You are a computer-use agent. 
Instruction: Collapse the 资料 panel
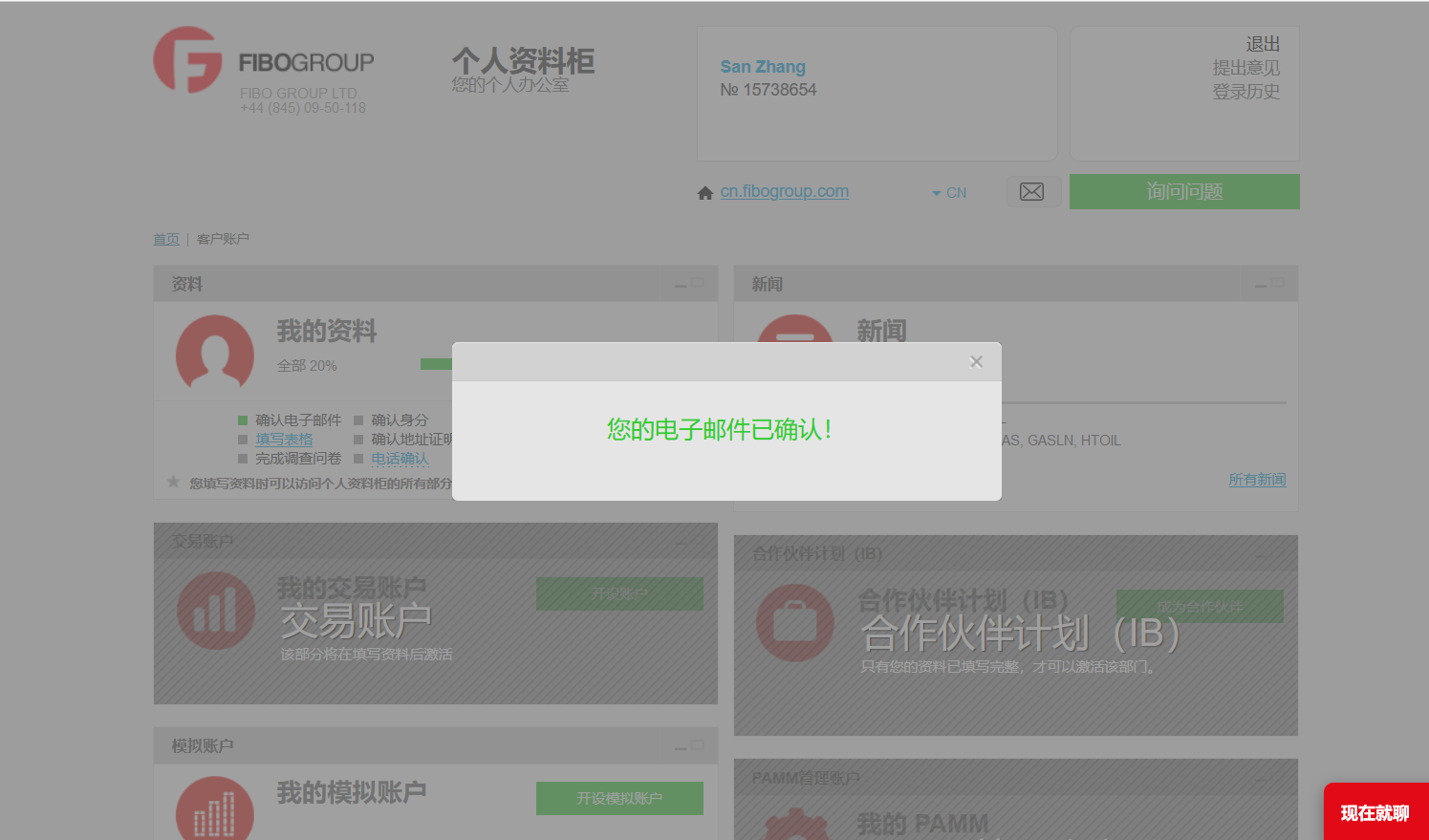(x=681, y=285)
